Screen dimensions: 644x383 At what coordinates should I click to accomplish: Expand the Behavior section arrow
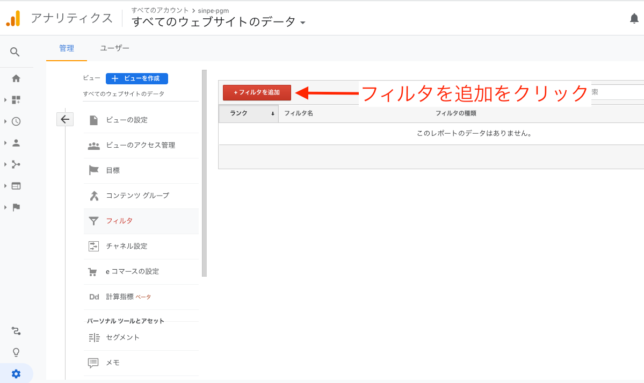click(5, 186)
